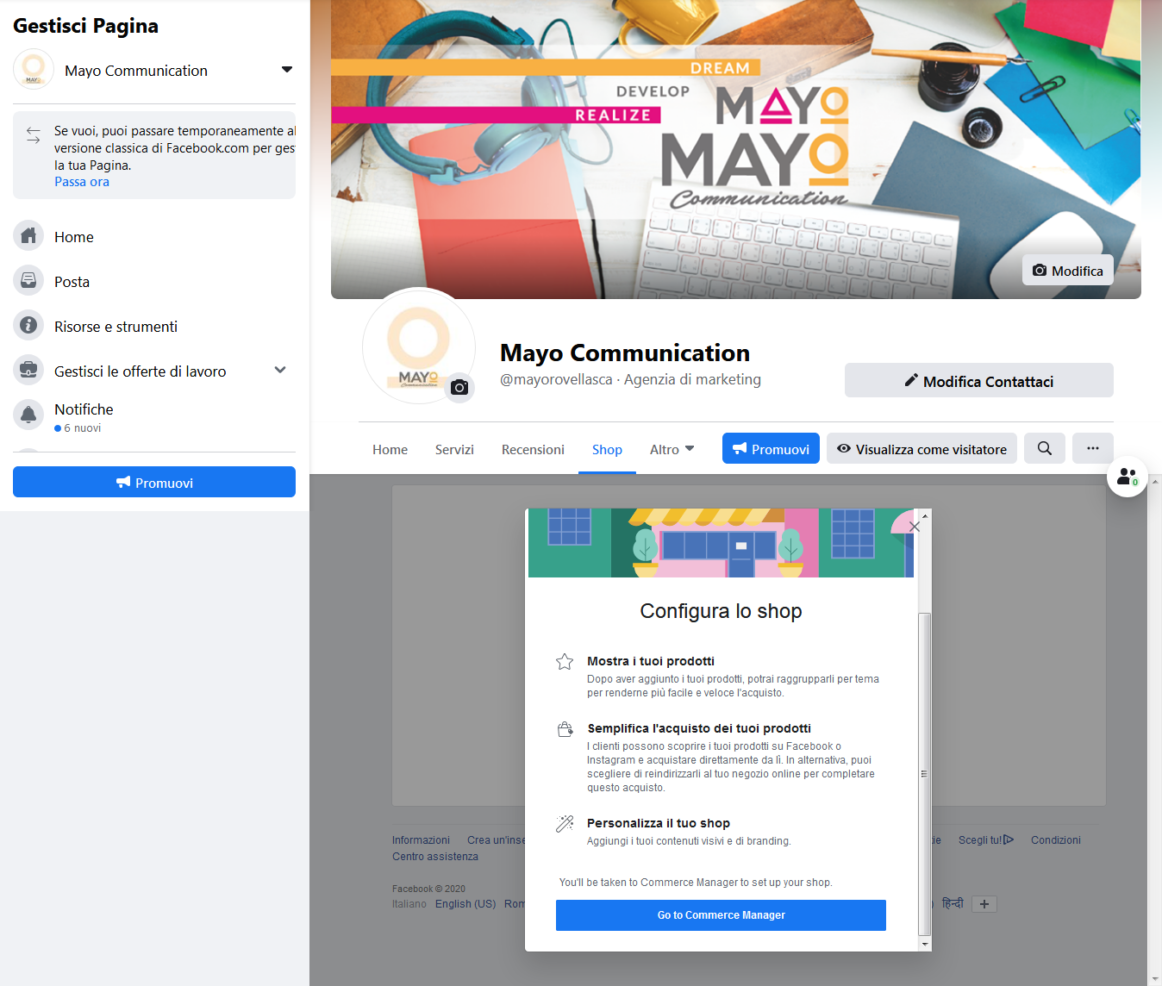
Task: Click the blue Promuovi button in sidebar
Action: coord(154,482)
